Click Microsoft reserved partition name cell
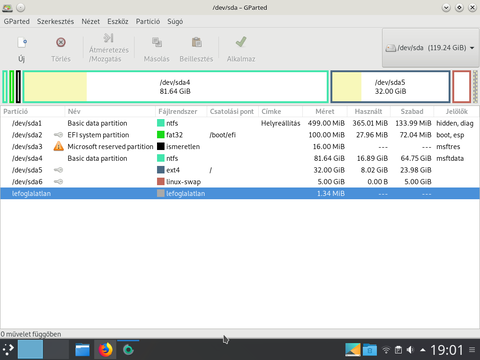Screen dimensions: 480x360 tap(110, 147)
